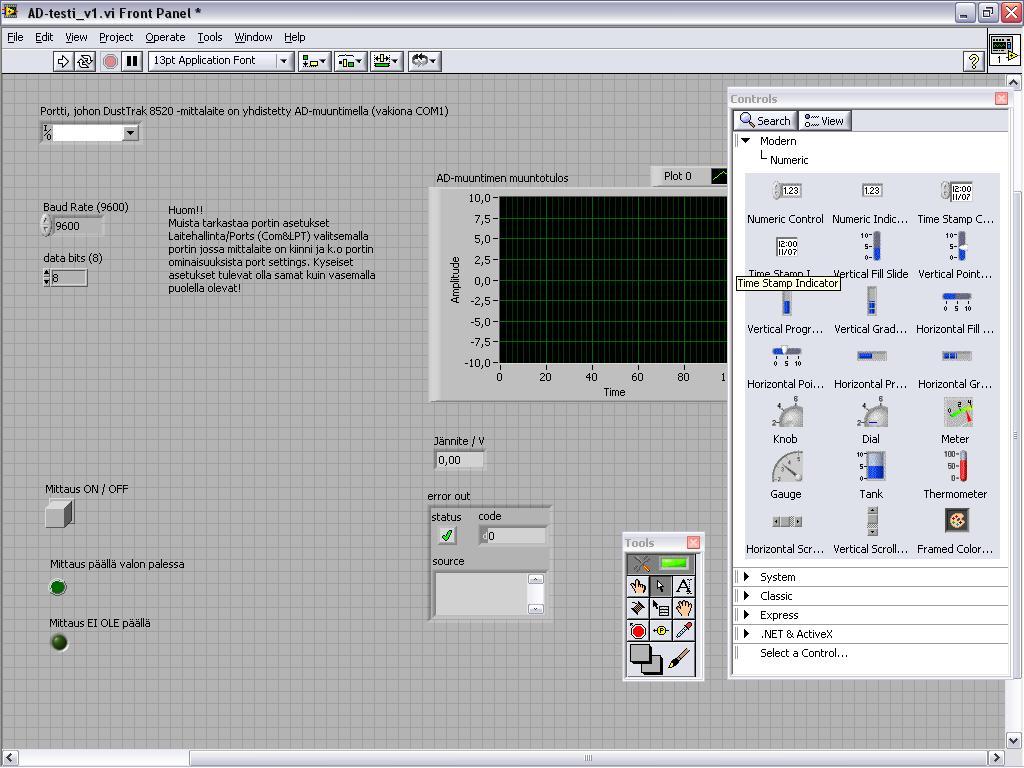The image size is (1024, 768).
Task: Open the Resize Objects toolbar menu
Action: point(386,61)
